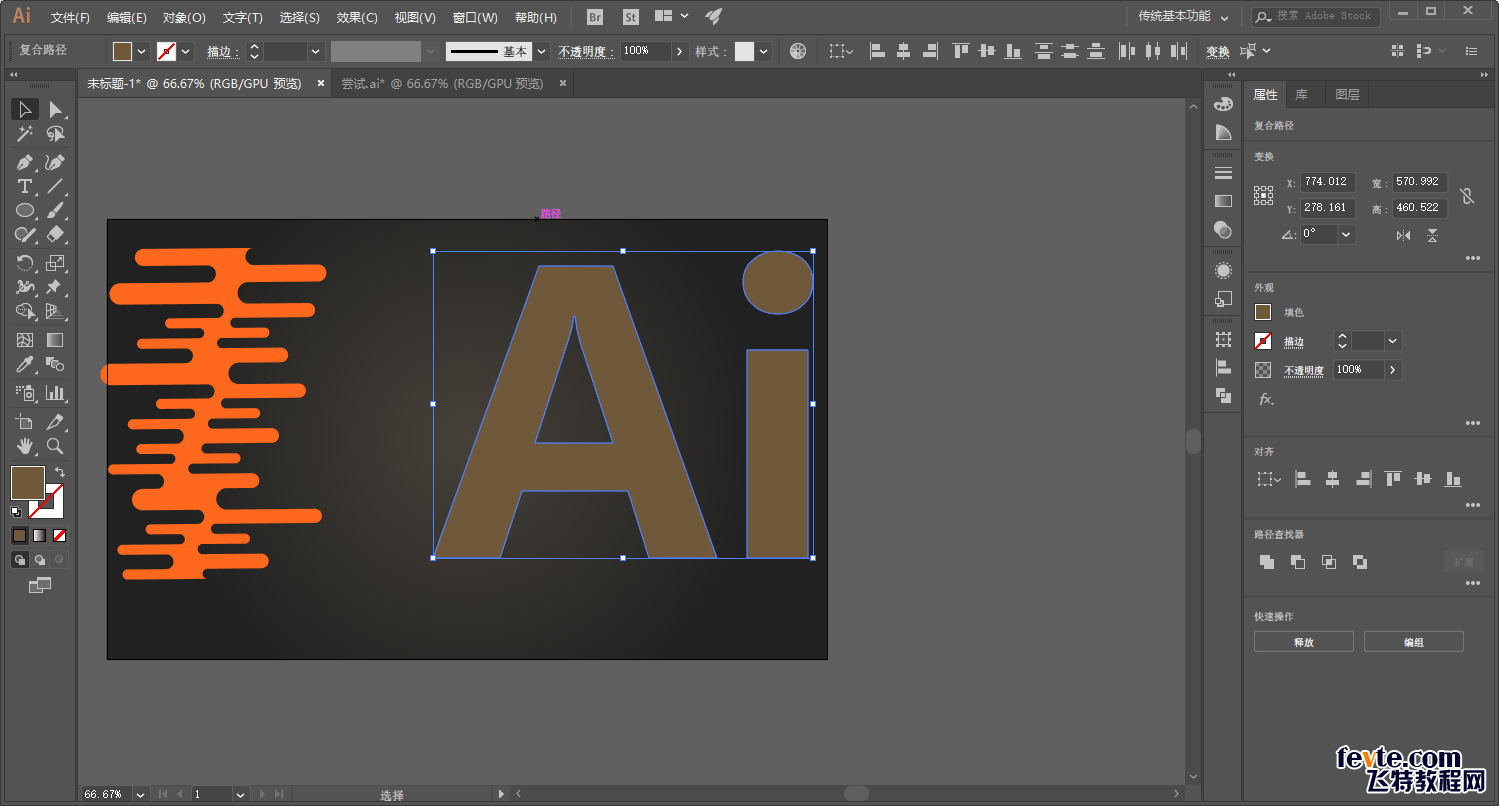The height and width of the screenshot is (806, 1499).
Task: Select the Zoom tool
Action: point(55,446)
